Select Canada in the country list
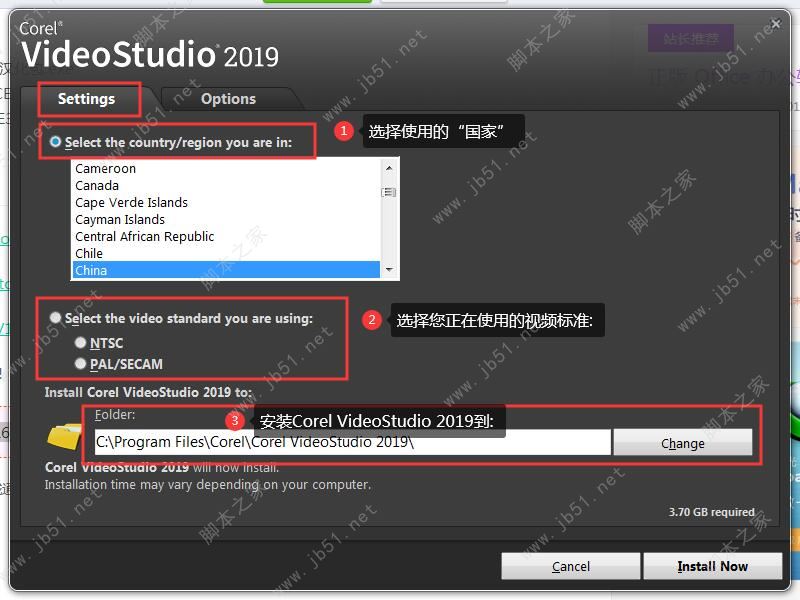This screenshot has width=800, height=600. pos(226,185)
